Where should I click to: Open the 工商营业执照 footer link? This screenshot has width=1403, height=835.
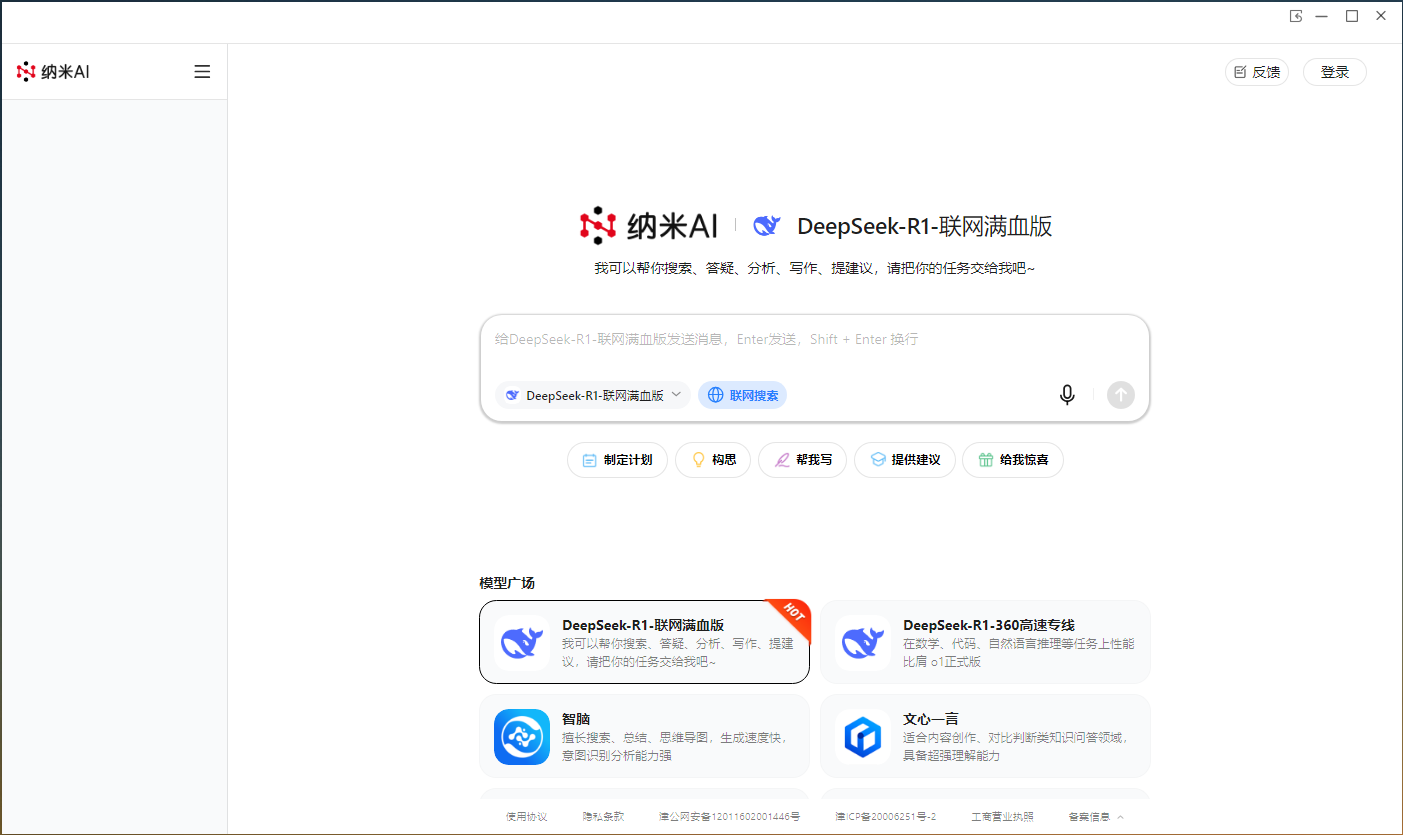click(1002, 817)
